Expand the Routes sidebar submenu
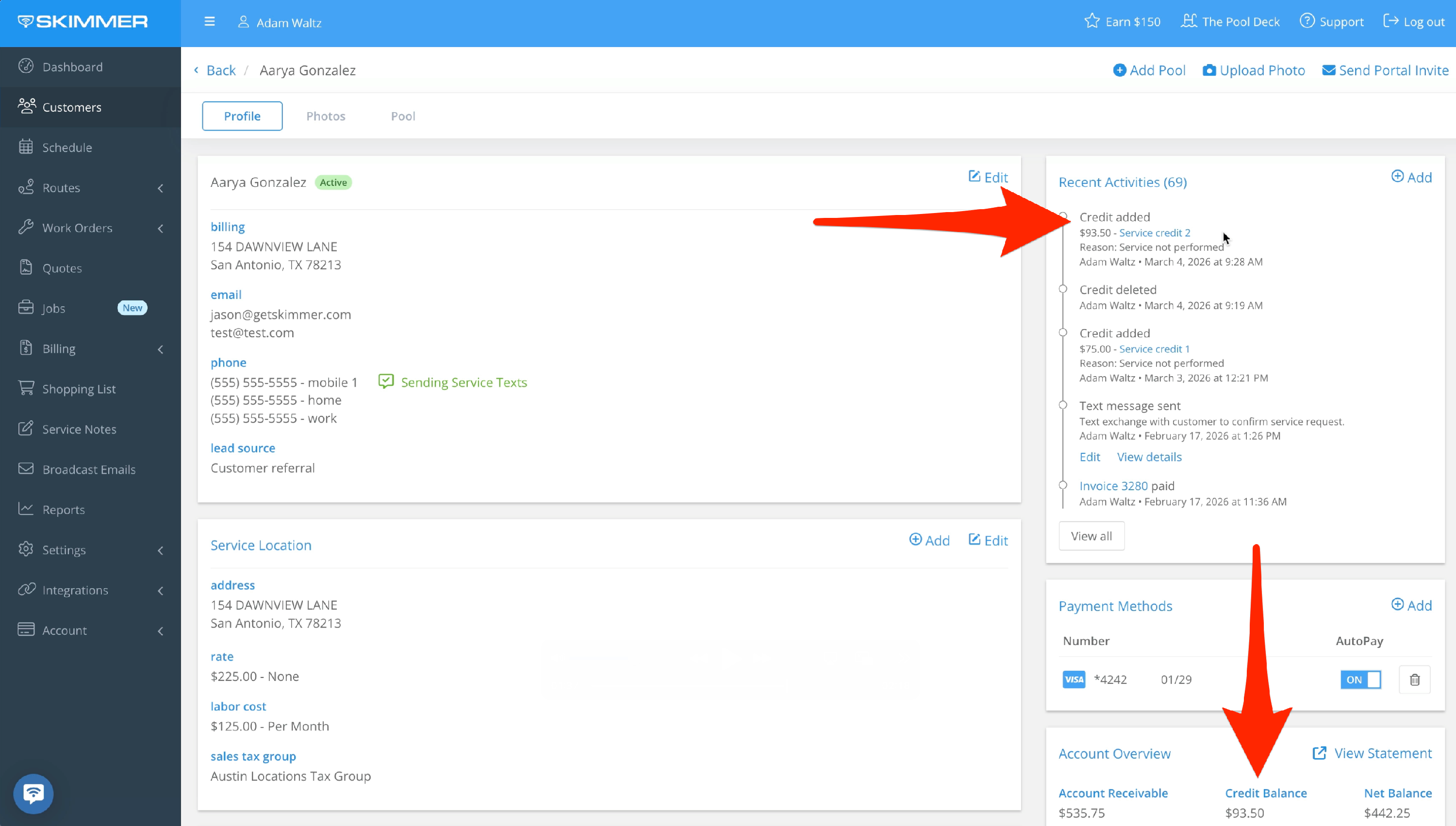The image size is (1456, 826). 161,188
